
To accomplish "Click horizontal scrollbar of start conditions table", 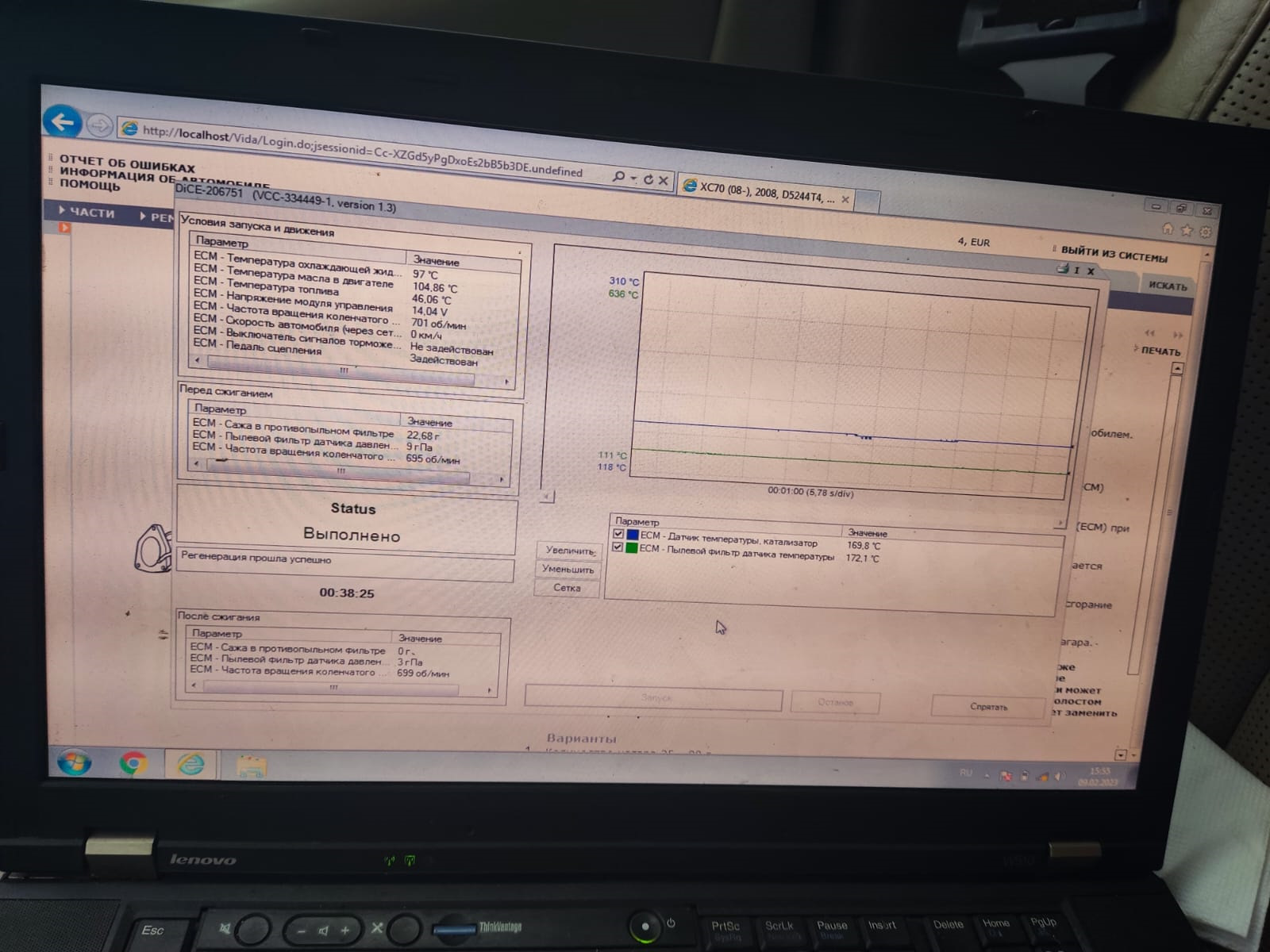I will tap(341, 370).
